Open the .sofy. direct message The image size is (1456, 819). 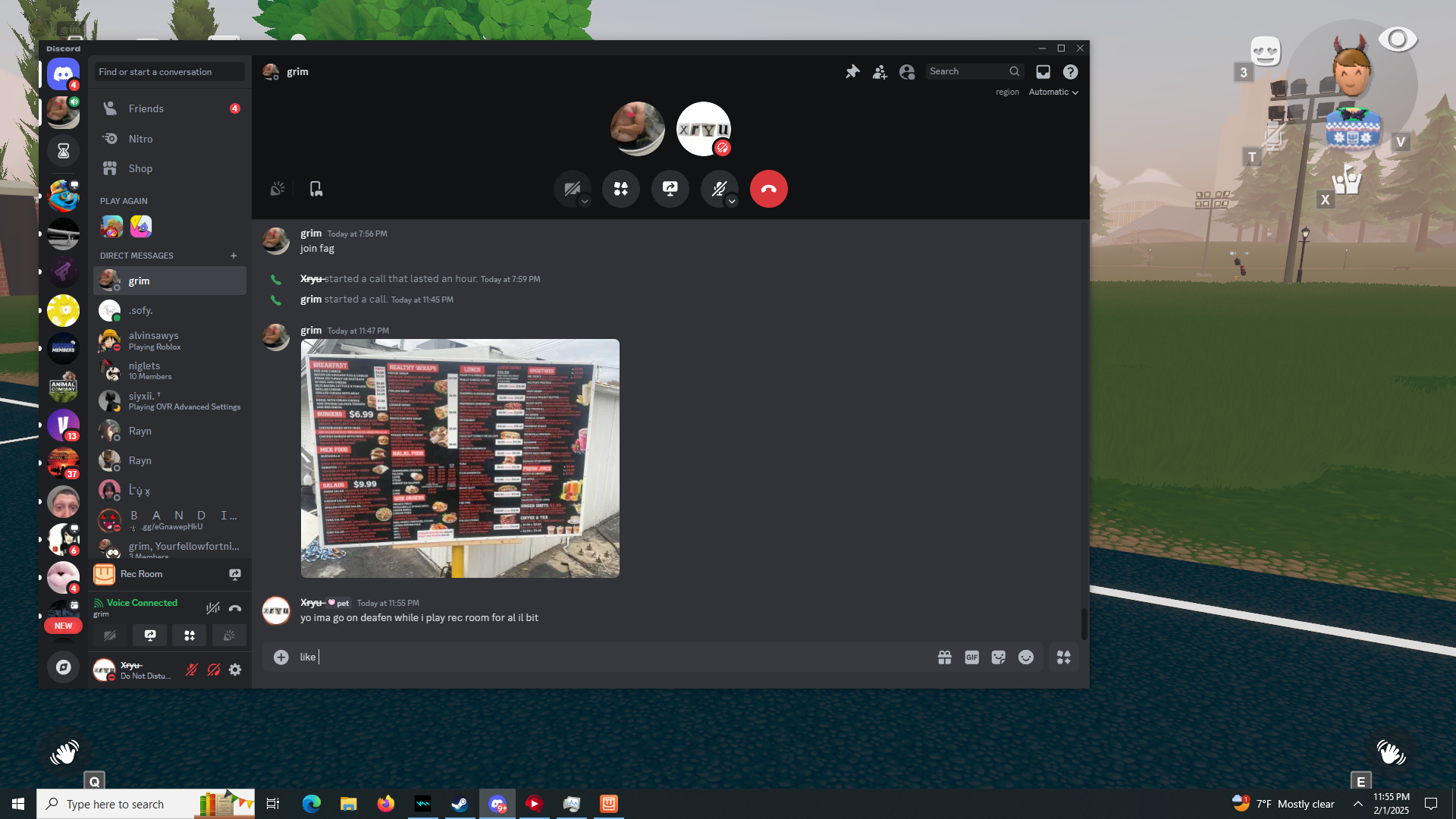pyautogui.click(x=141, y=310)
